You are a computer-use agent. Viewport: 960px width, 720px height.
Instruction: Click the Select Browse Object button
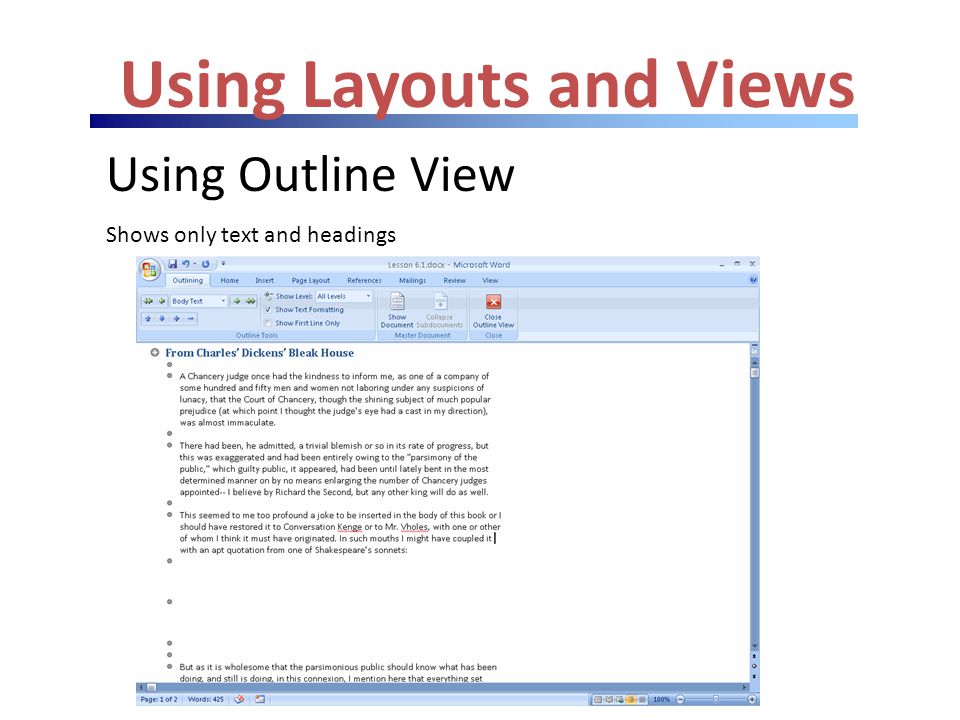[754, 666]
